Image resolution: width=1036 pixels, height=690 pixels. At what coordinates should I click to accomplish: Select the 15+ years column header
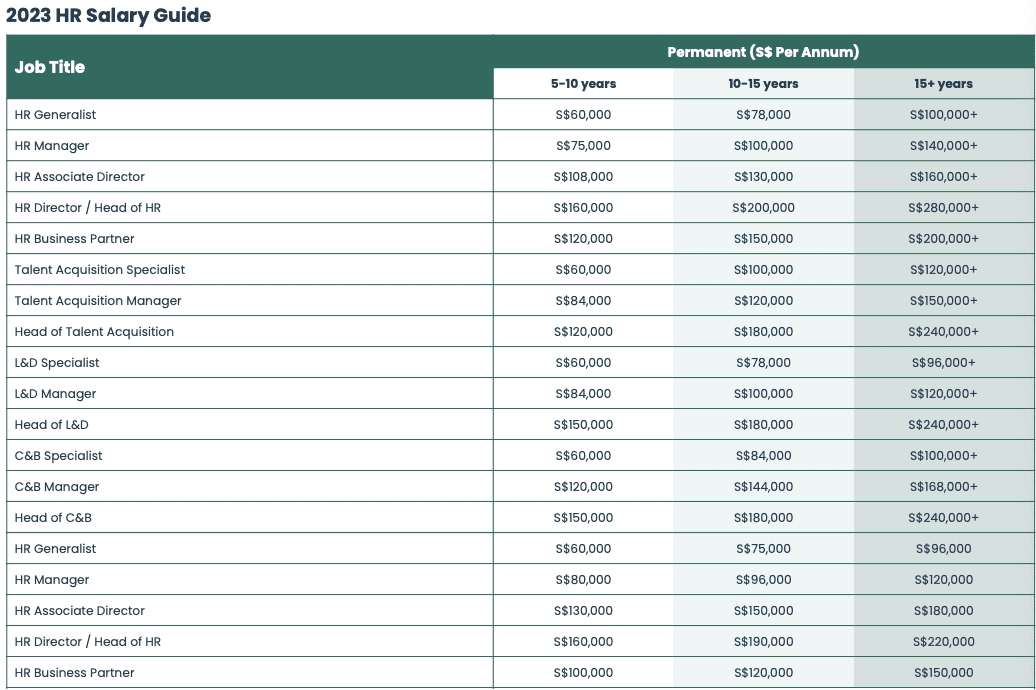943,84
